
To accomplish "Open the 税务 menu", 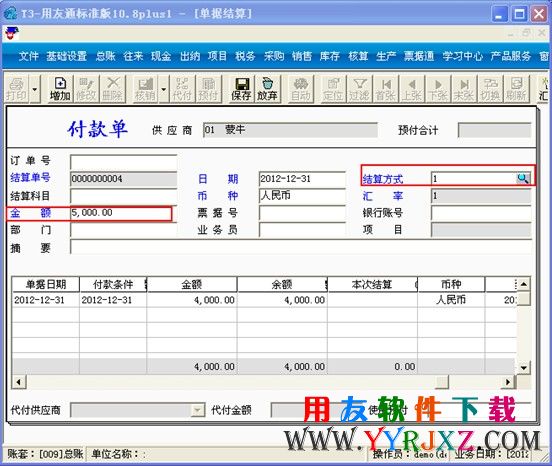I will point(245,56).
